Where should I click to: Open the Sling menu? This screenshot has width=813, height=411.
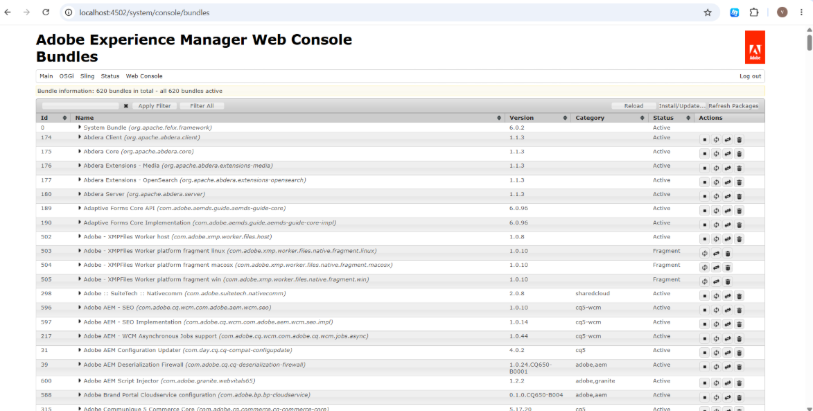click(87, 76)
